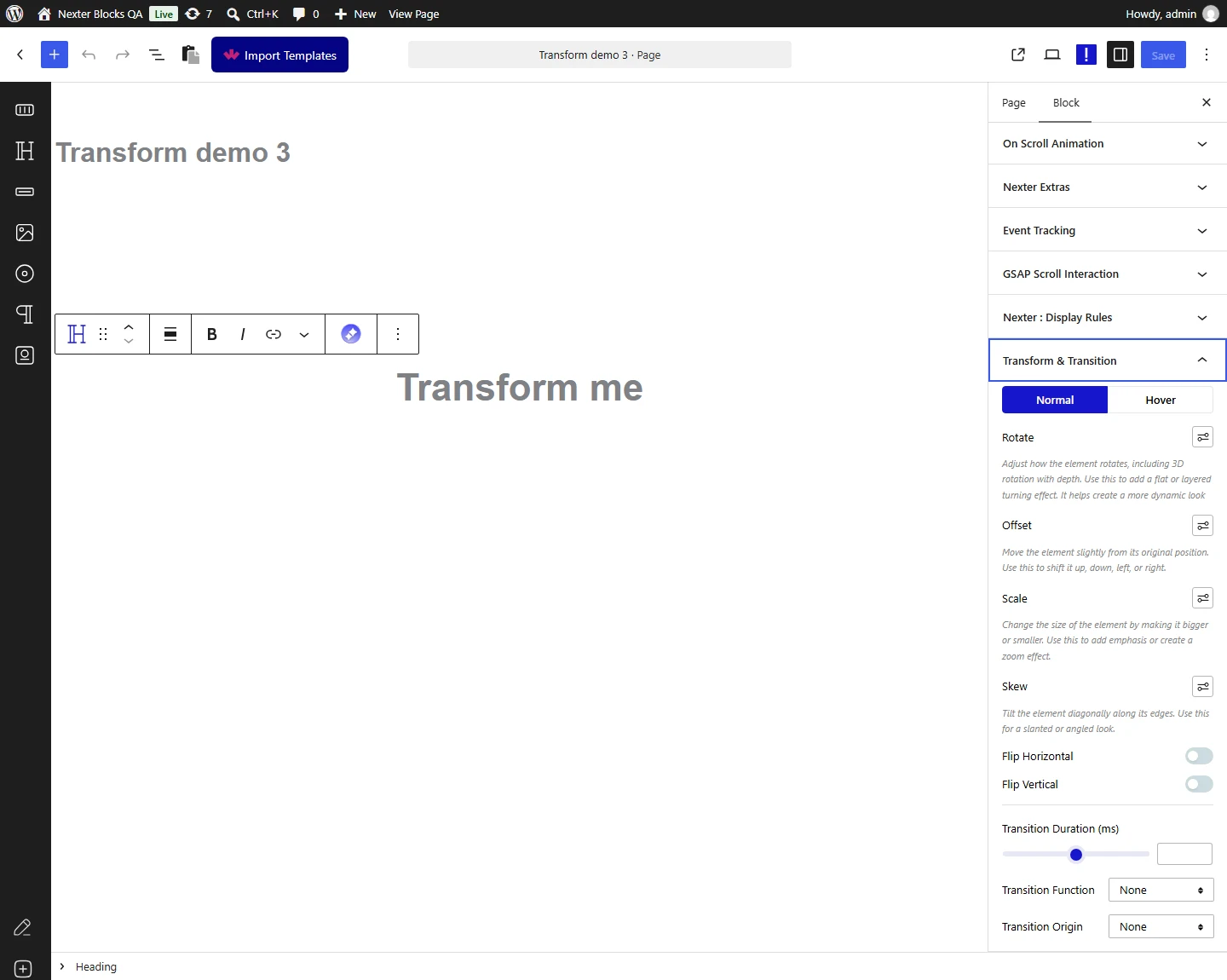Expand the Event Tracking panel

pyautogui.click(x=1108, y=231)
